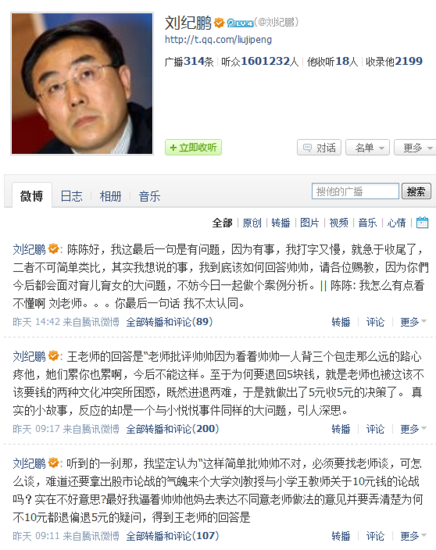Viewport: 436px width, 550px height.
Task: Click the profile photo thumbnail
Action: 82,83
